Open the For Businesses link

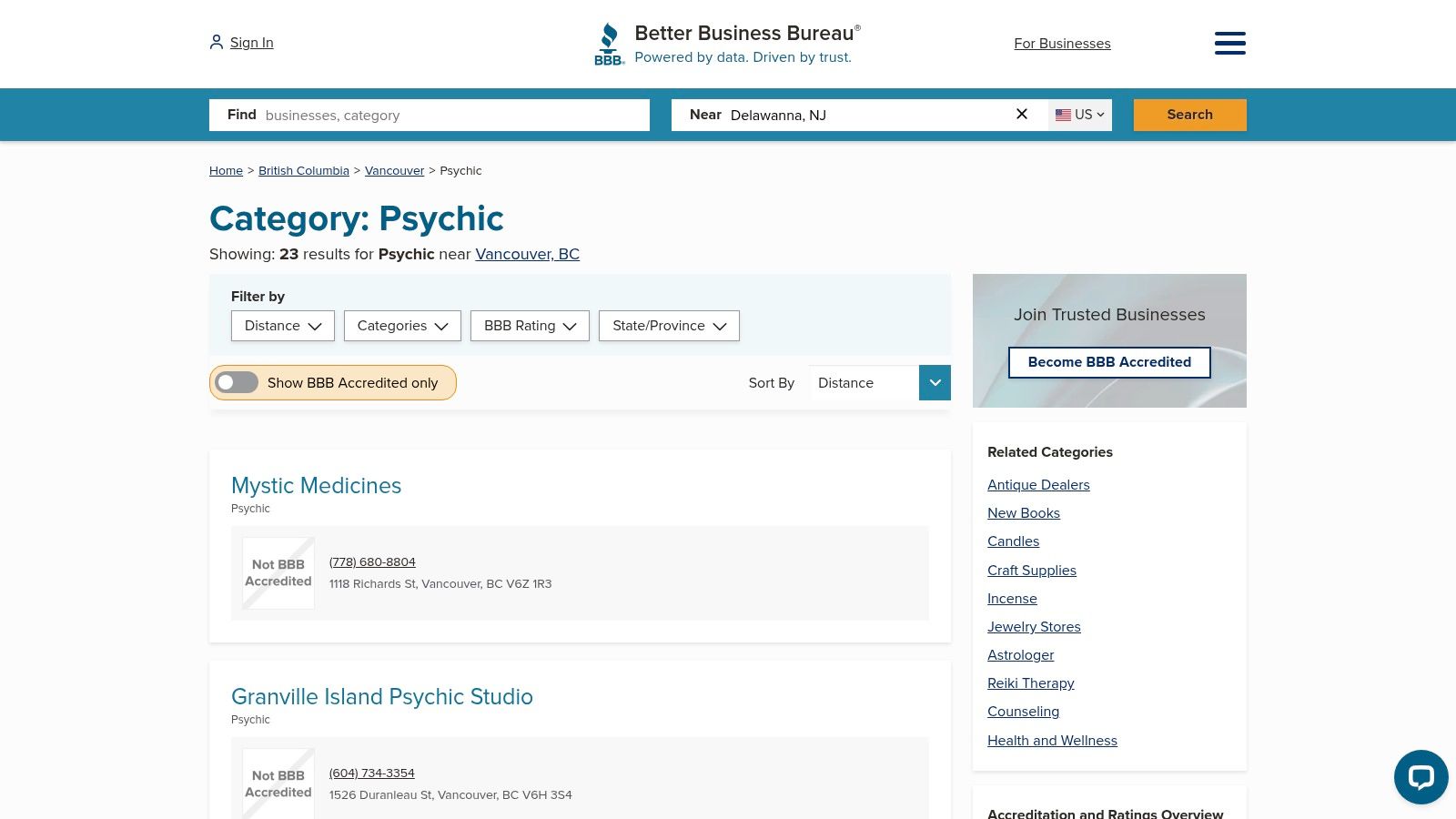(1062, 43)
